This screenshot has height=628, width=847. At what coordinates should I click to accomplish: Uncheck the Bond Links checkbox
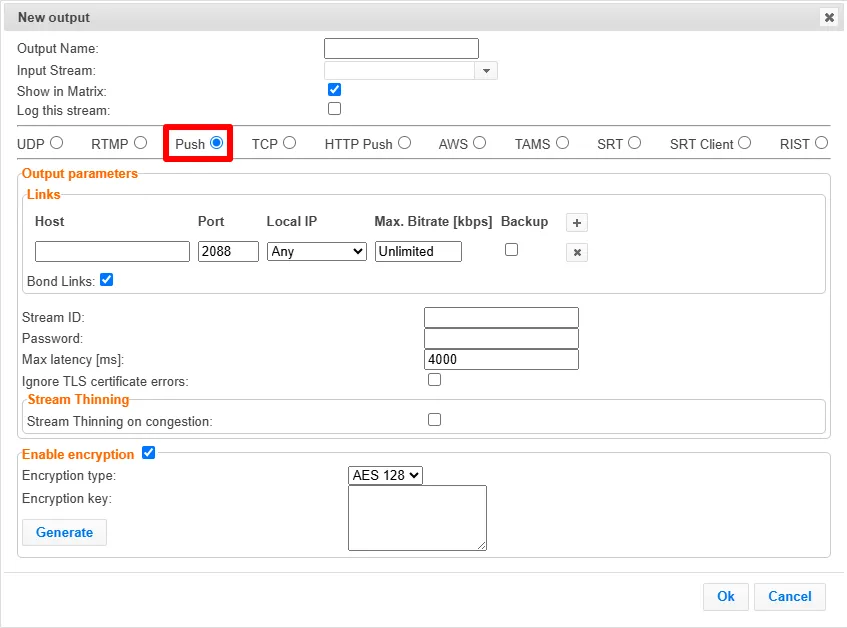pos(106,280)
